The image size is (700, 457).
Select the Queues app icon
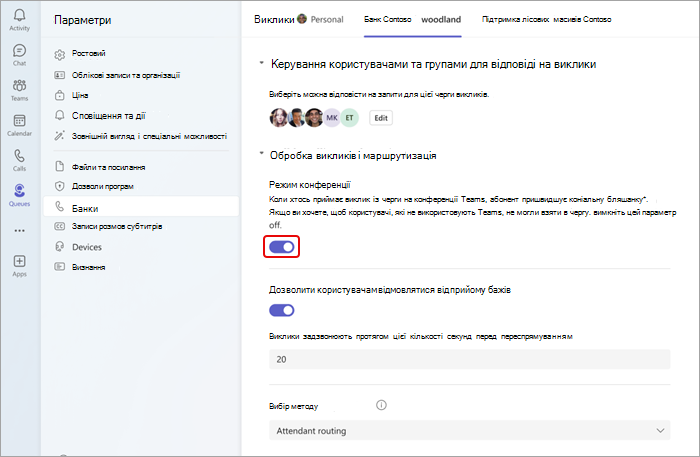click(x=19, y=191)
